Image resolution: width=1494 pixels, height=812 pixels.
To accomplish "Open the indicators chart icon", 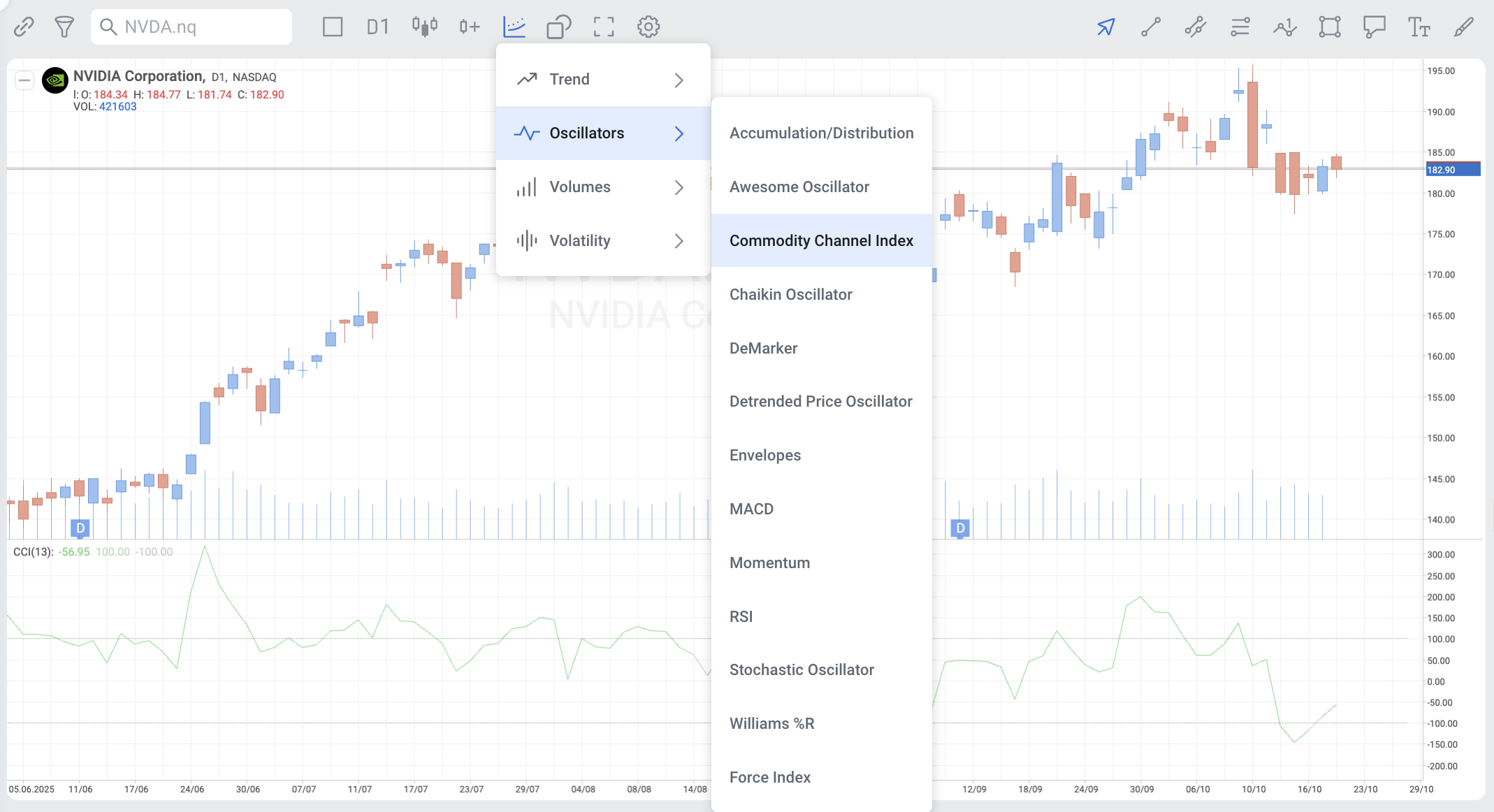I will click(514, 27).
